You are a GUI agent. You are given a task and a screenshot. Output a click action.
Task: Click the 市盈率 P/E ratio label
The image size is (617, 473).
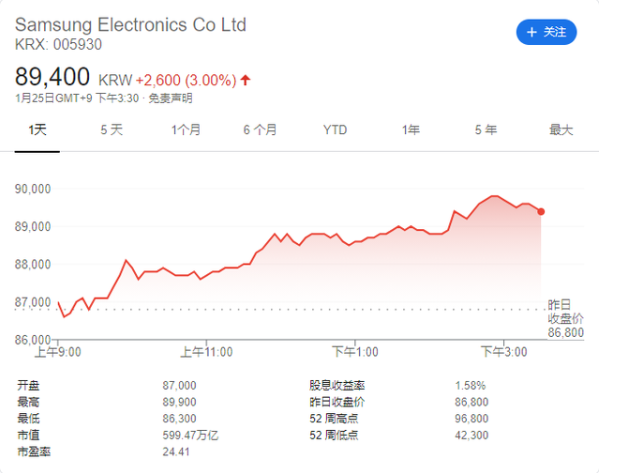33,453
